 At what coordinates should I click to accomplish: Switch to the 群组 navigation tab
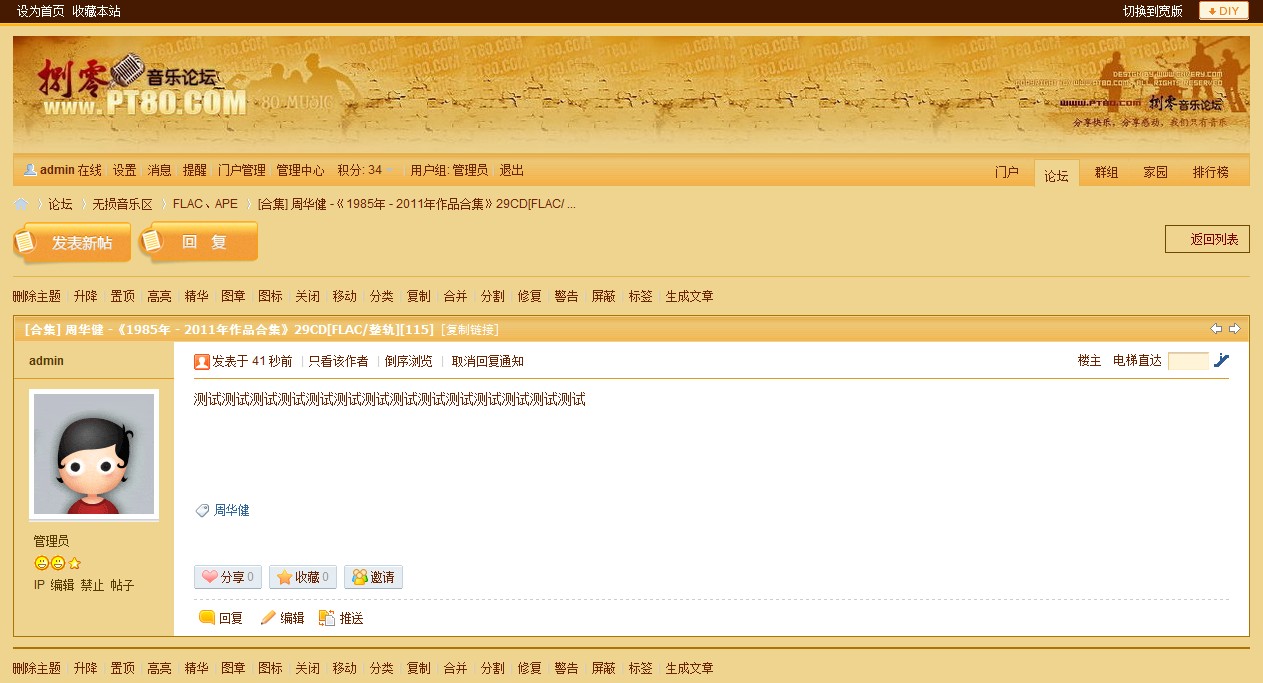click(x=1106, y=172)
